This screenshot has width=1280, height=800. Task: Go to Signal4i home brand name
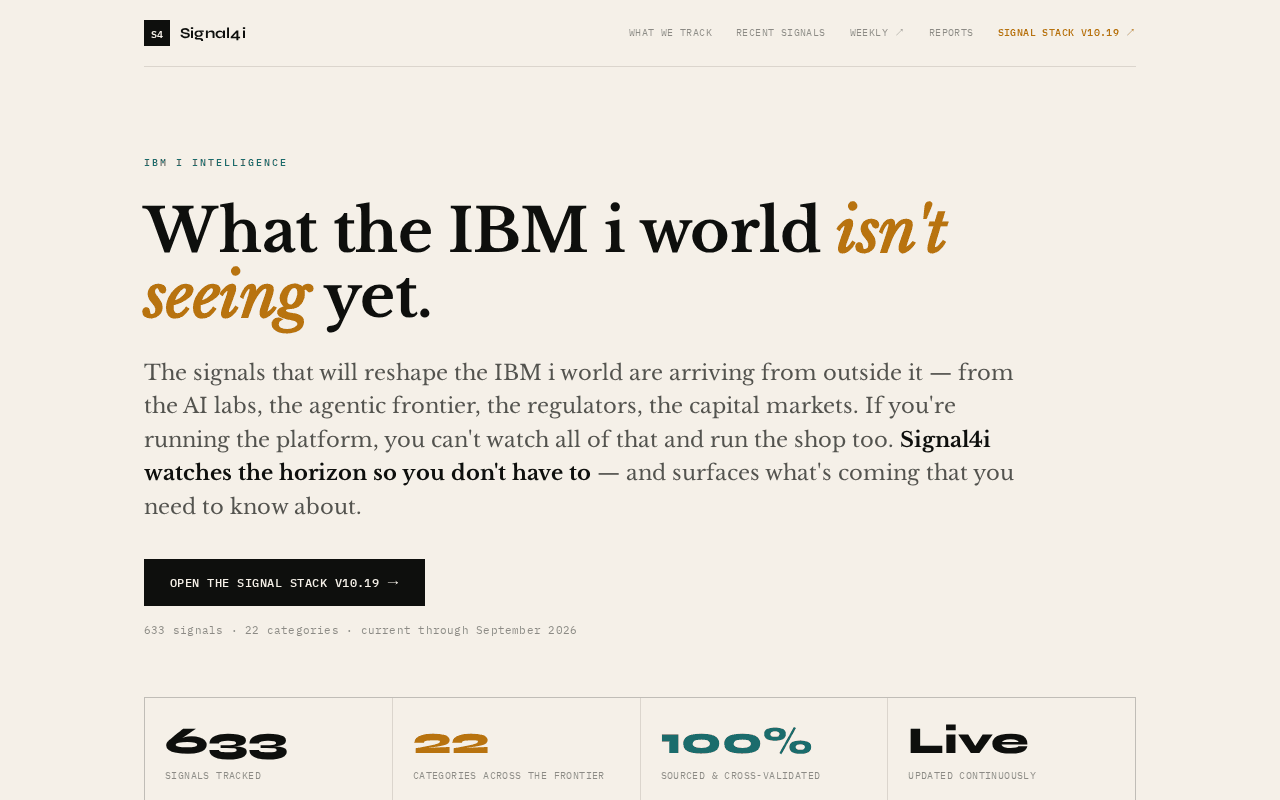click(213, 33)
